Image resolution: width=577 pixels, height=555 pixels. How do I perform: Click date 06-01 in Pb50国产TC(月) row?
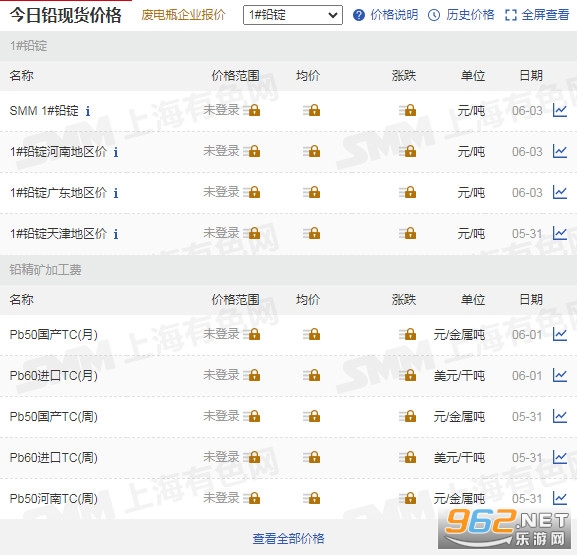coord(527,335)
